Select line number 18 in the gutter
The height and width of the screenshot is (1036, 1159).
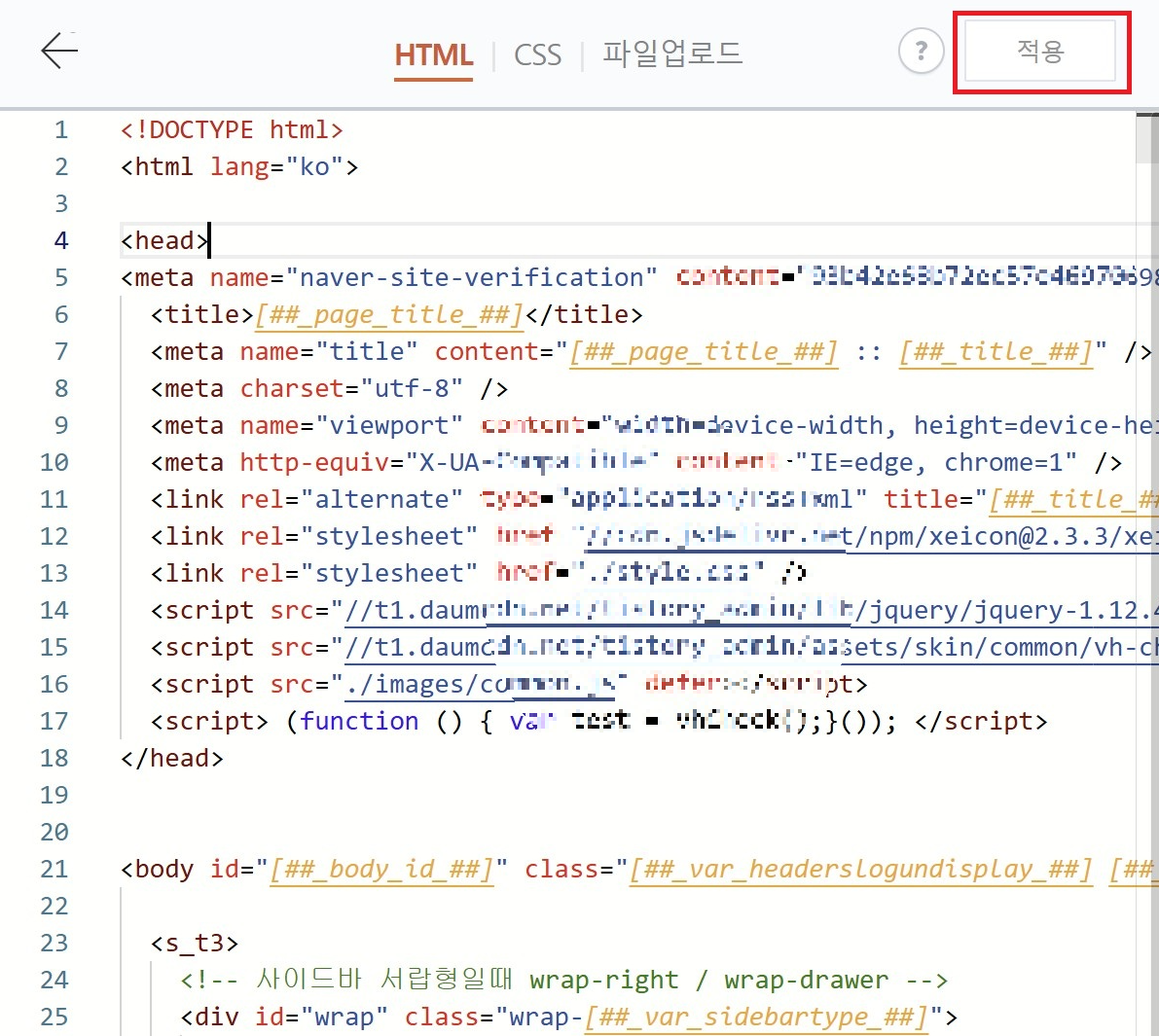point(54,758)
